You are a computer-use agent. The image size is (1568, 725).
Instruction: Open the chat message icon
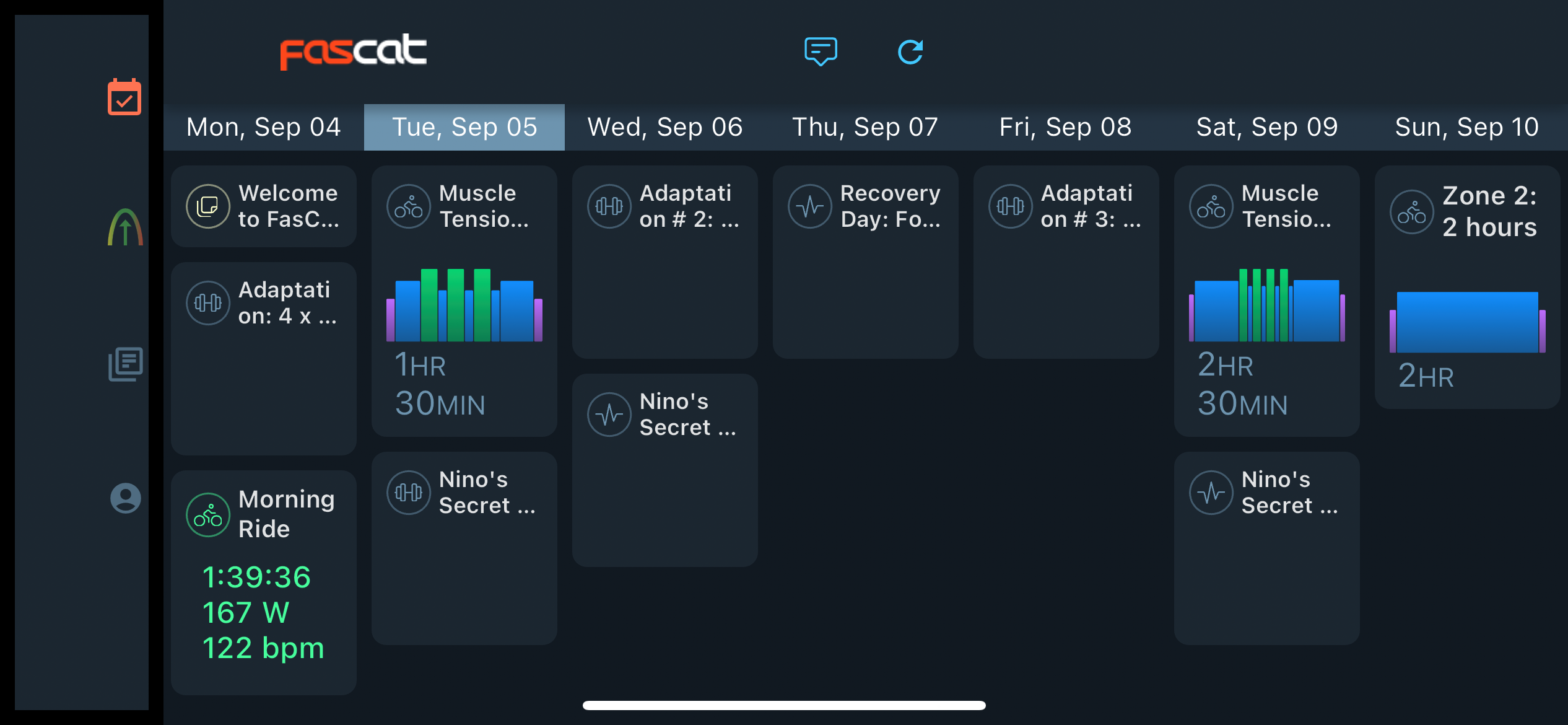point(821,51)
